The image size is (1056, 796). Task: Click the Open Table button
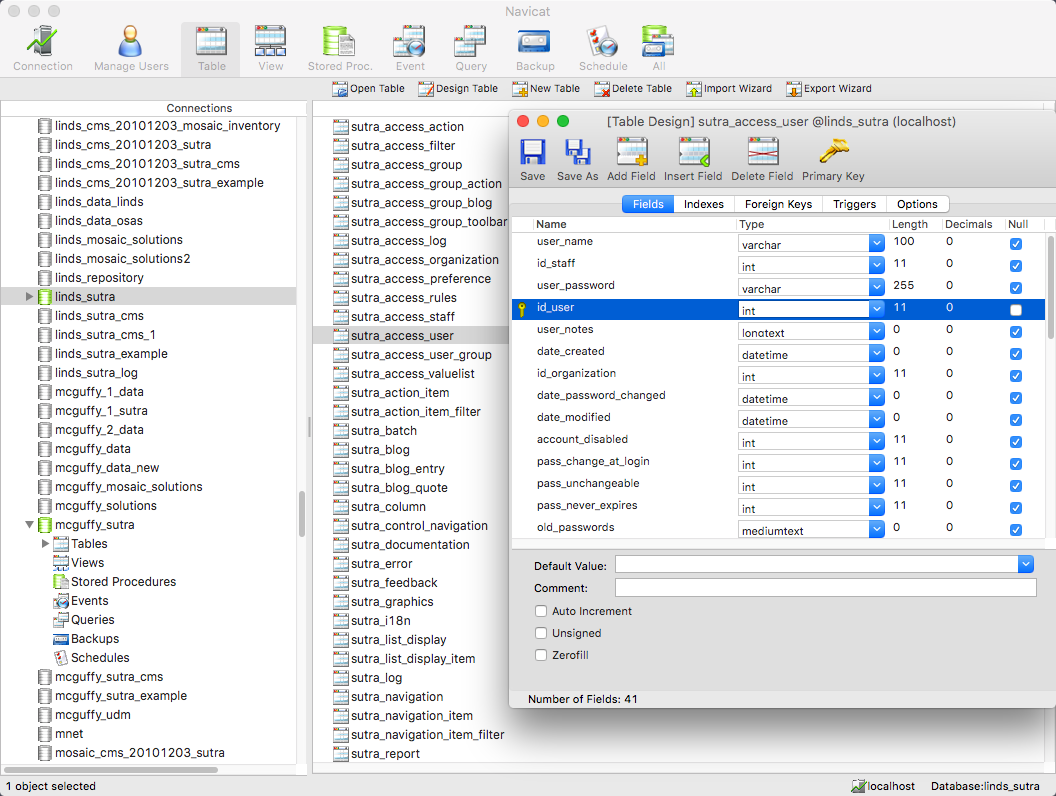(368, 88)
